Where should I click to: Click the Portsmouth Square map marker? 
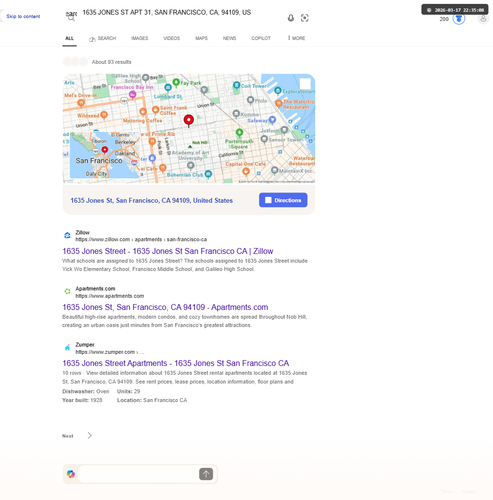[x=239, y=133]
